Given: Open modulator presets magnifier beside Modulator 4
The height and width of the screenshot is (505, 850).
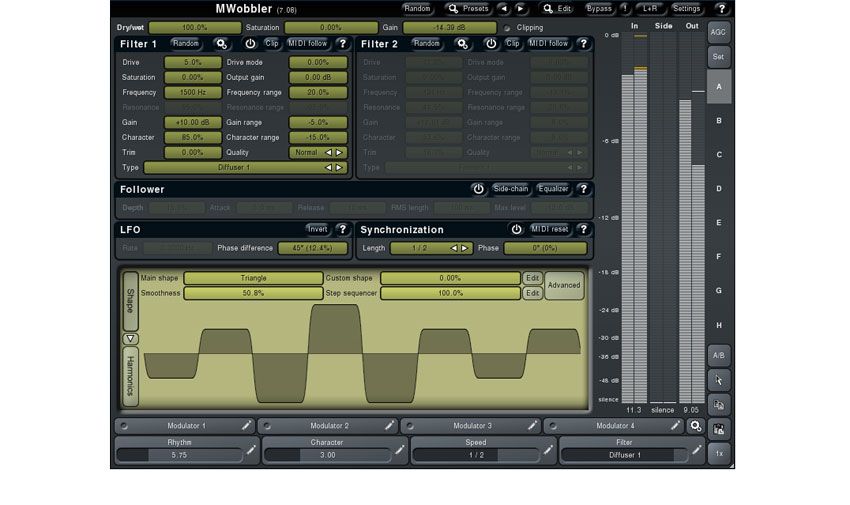Looking at the screenshot, I should pyautogui.click(x=696, y=426).
